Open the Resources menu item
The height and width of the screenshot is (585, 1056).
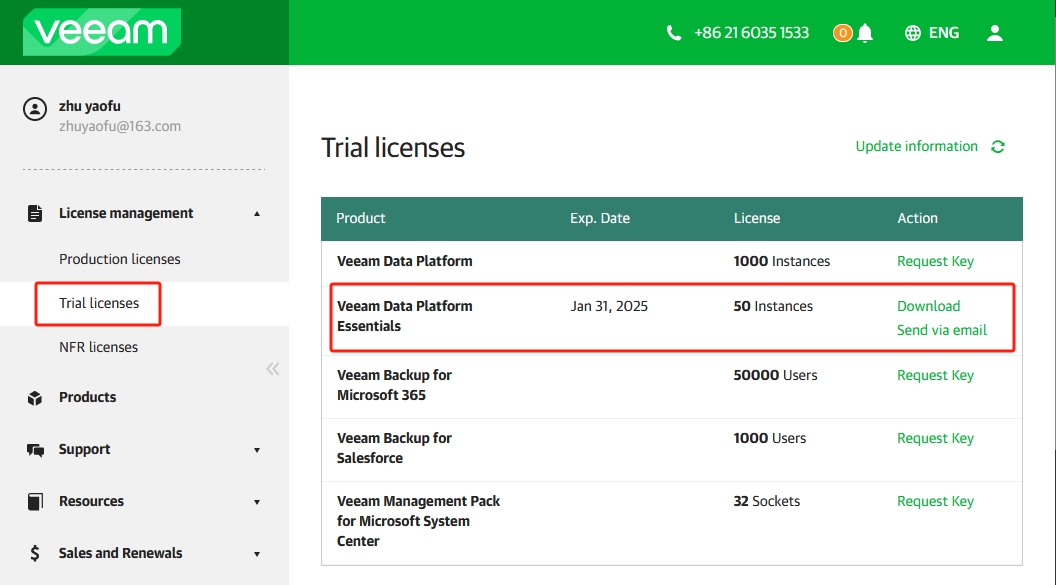click(92, 502)
